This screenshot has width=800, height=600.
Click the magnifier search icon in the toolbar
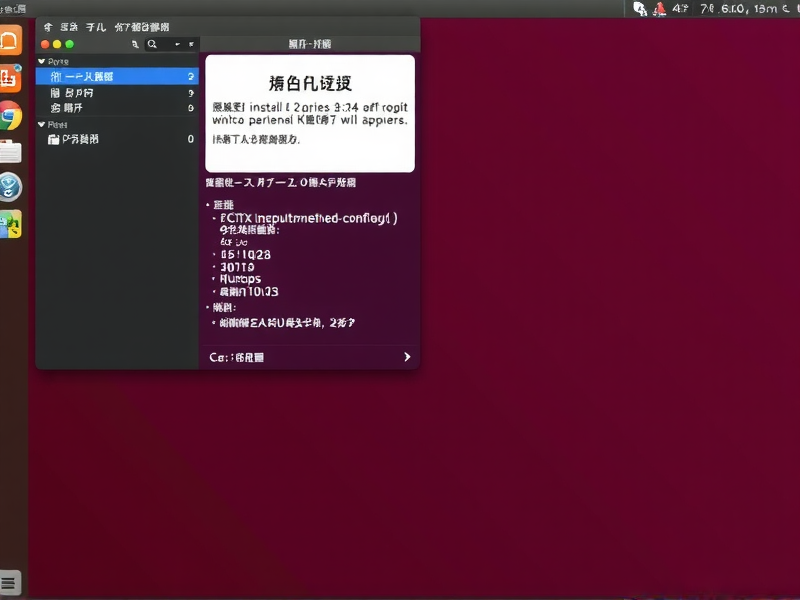pos(150,43)
